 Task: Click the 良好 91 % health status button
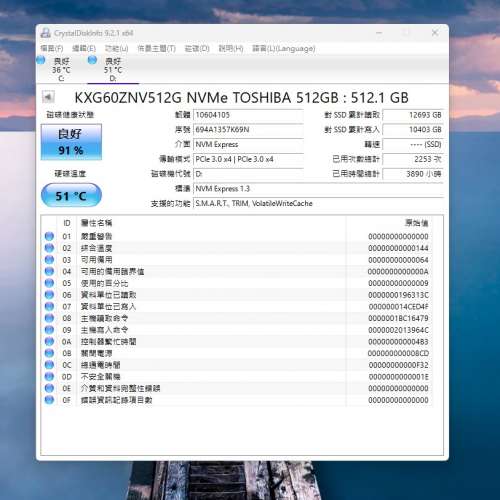(71, 142)
